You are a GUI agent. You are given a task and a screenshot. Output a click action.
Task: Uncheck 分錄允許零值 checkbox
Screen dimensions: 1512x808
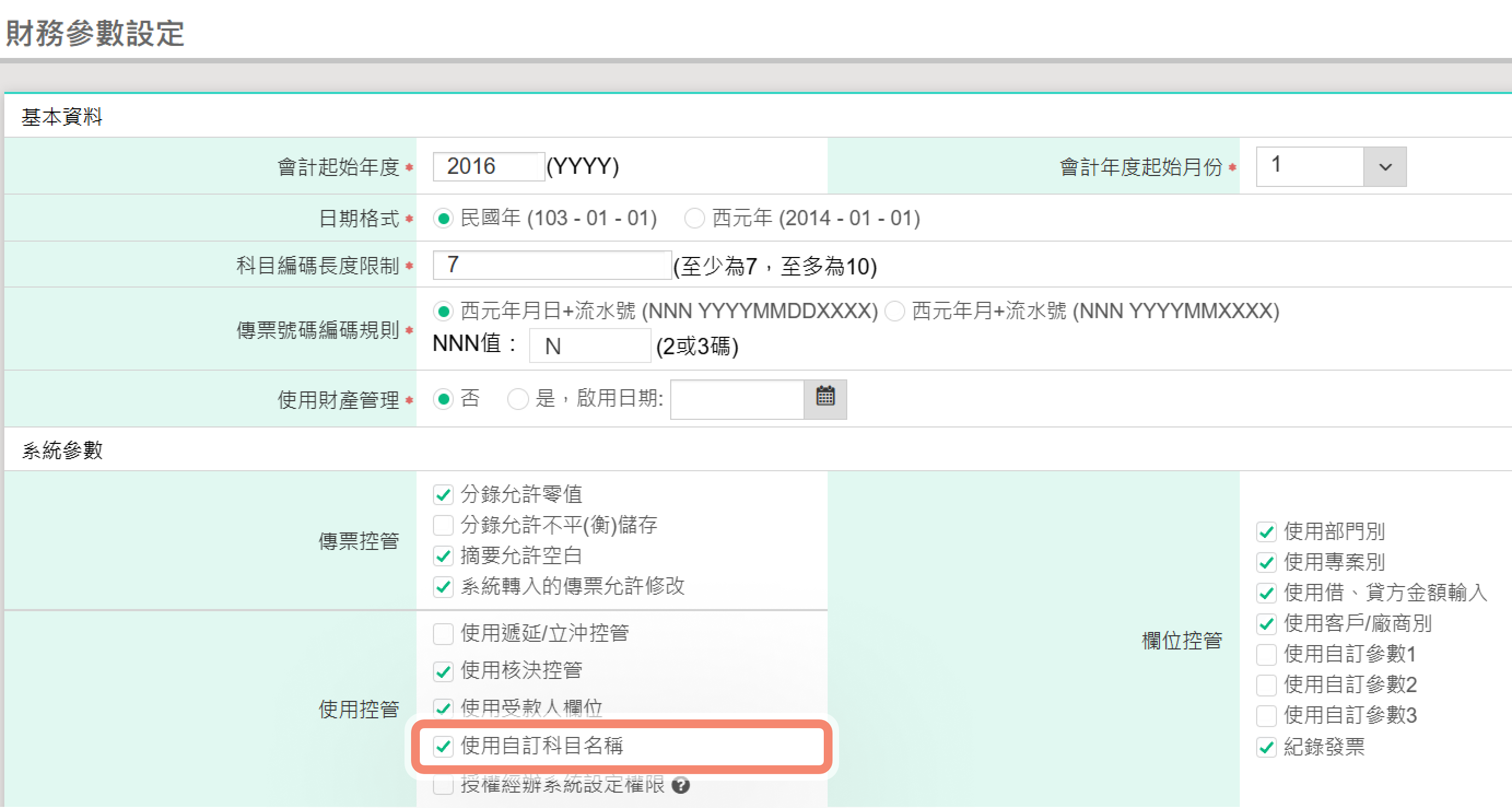(443, 494)
